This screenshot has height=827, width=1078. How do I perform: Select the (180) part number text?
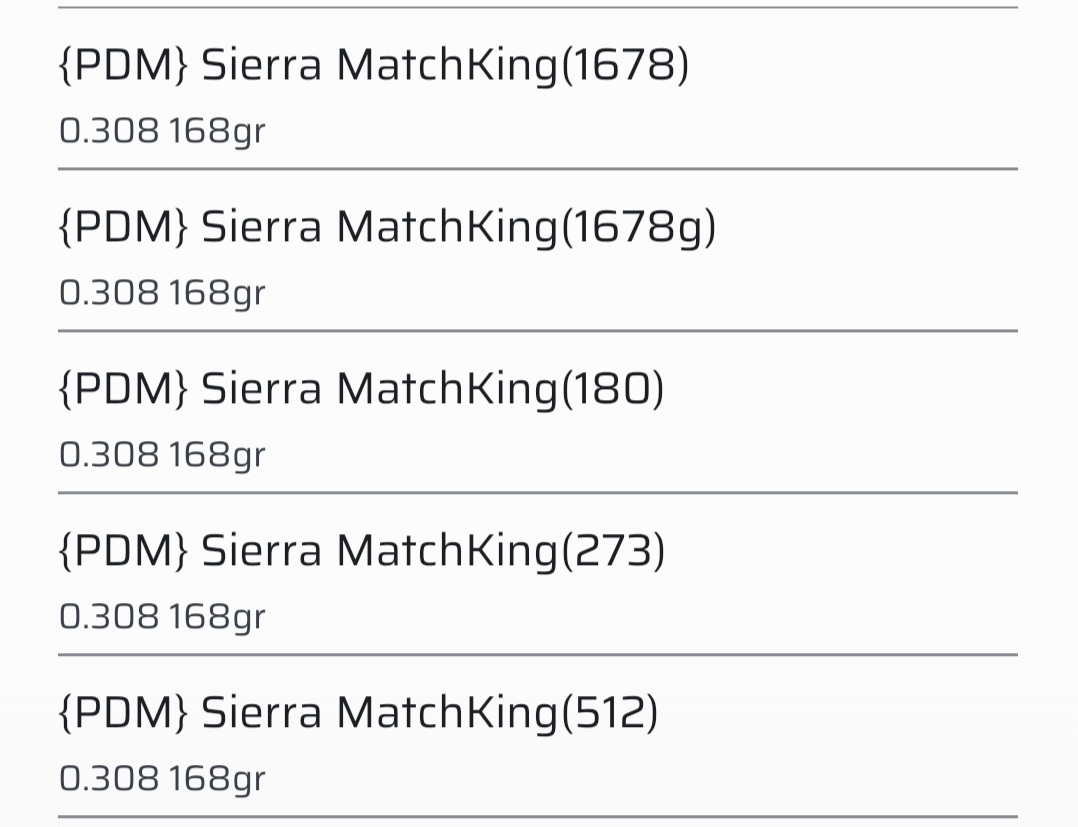[x=612, y=390]
